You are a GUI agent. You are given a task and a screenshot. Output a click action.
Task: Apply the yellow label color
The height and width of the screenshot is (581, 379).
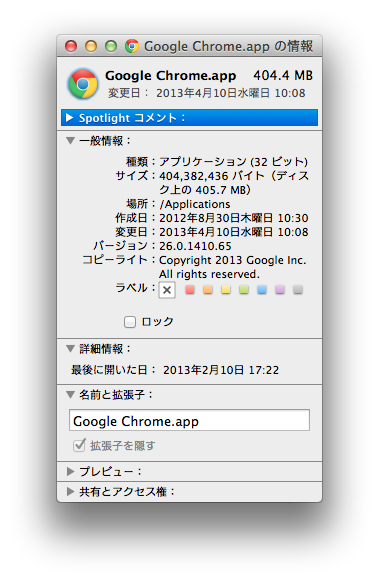point(226,289)
